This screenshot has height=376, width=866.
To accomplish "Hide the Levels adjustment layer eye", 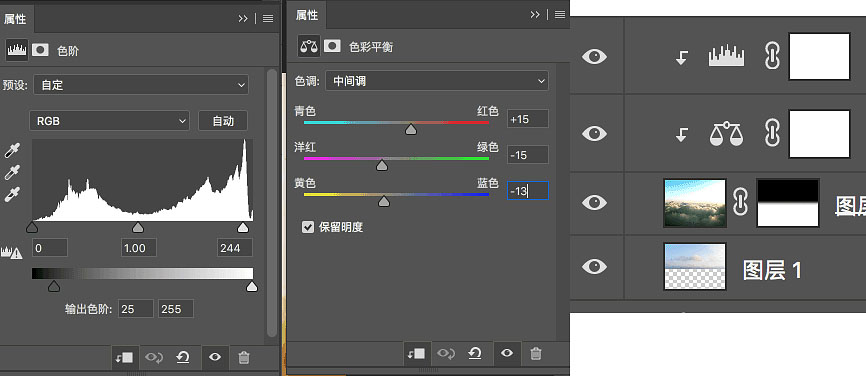I will click(x=594, y=56).
